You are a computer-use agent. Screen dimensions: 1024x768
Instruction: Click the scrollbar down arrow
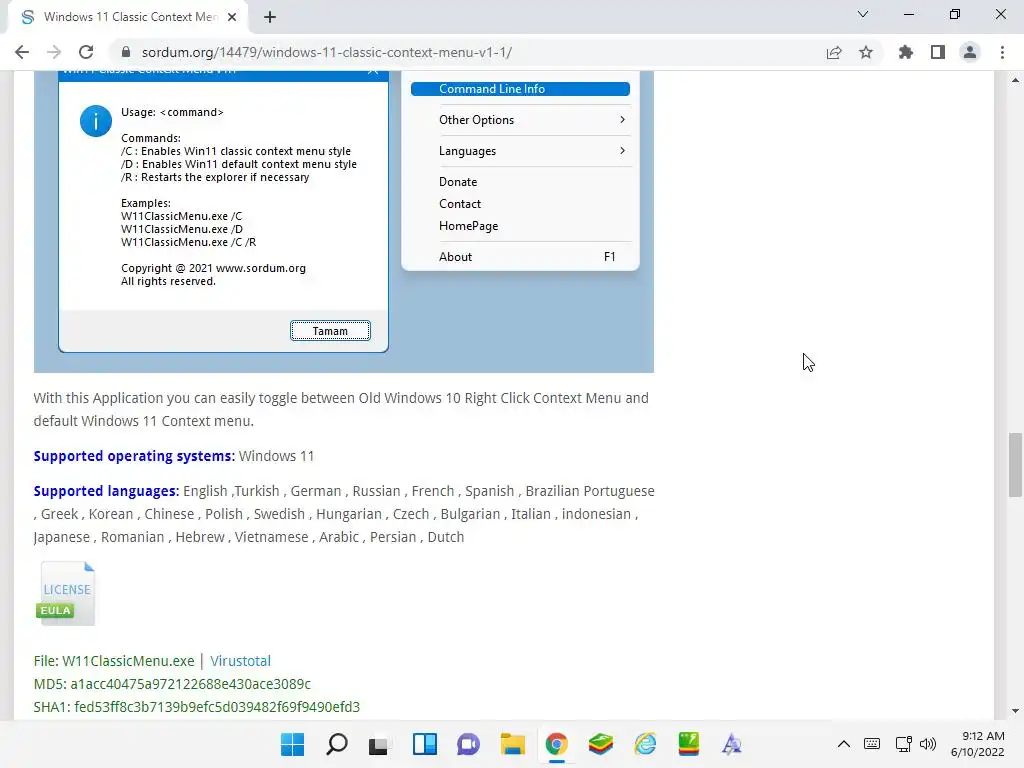(x=1015, y=711)
